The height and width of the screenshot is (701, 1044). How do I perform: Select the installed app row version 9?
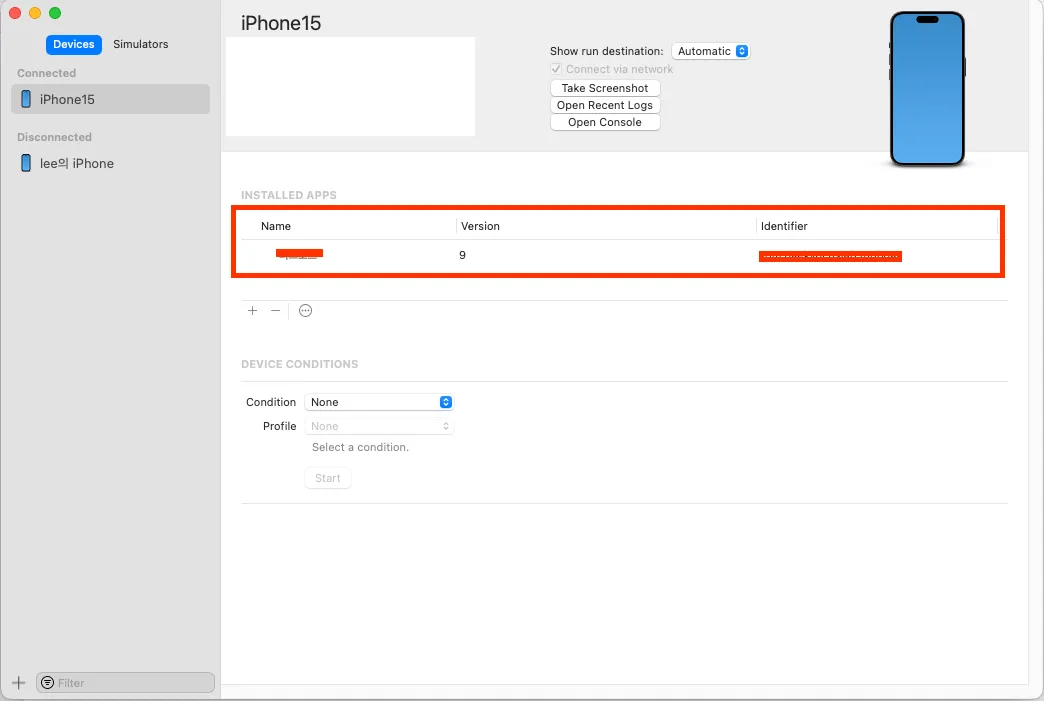[x=619, y=255]
